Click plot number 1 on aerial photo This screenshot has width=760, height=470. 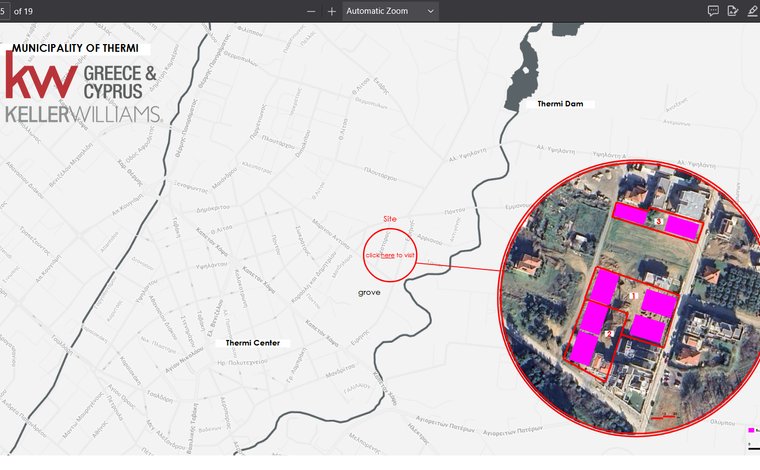[x=633, y=296]
